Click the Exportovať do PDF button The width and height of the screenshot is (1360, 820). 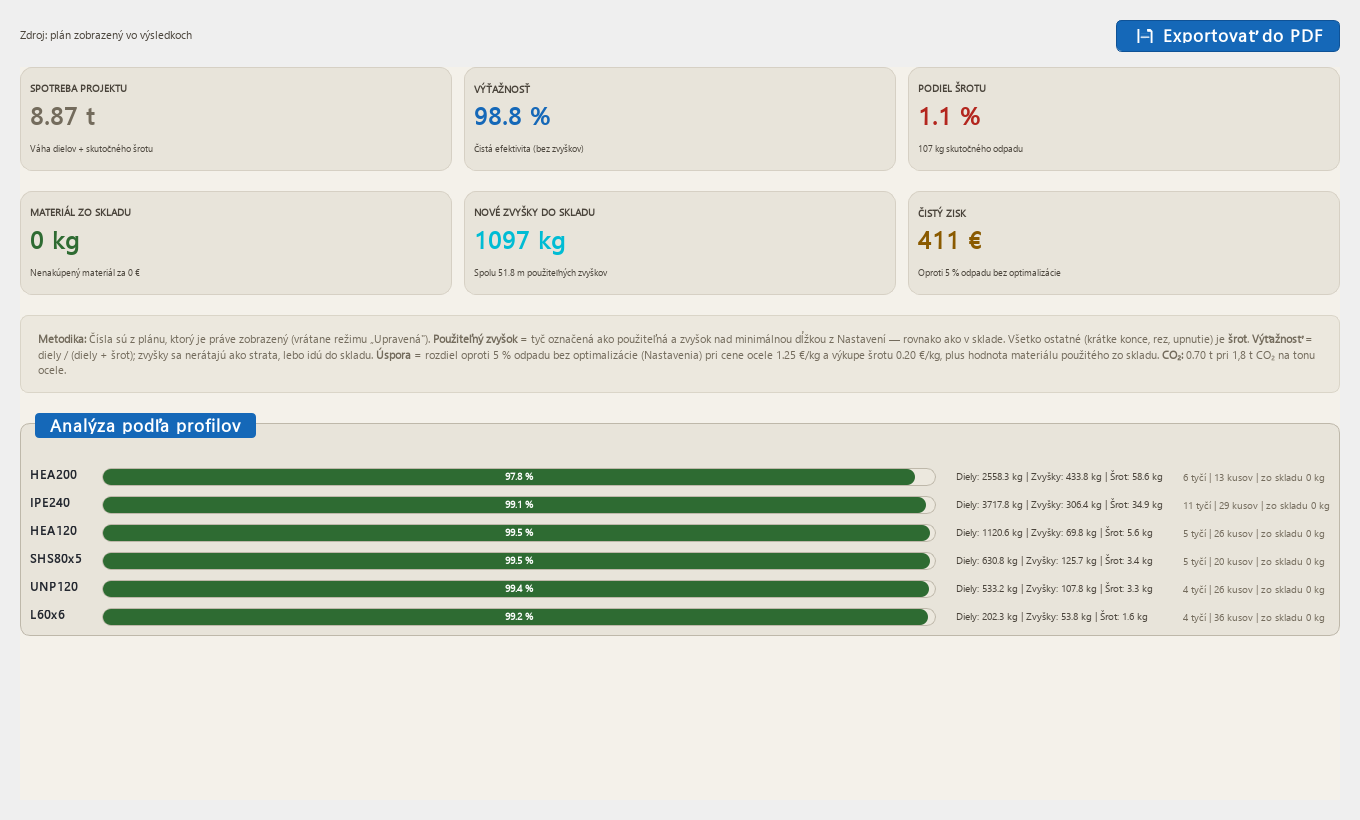click(x=1227, y=36)
